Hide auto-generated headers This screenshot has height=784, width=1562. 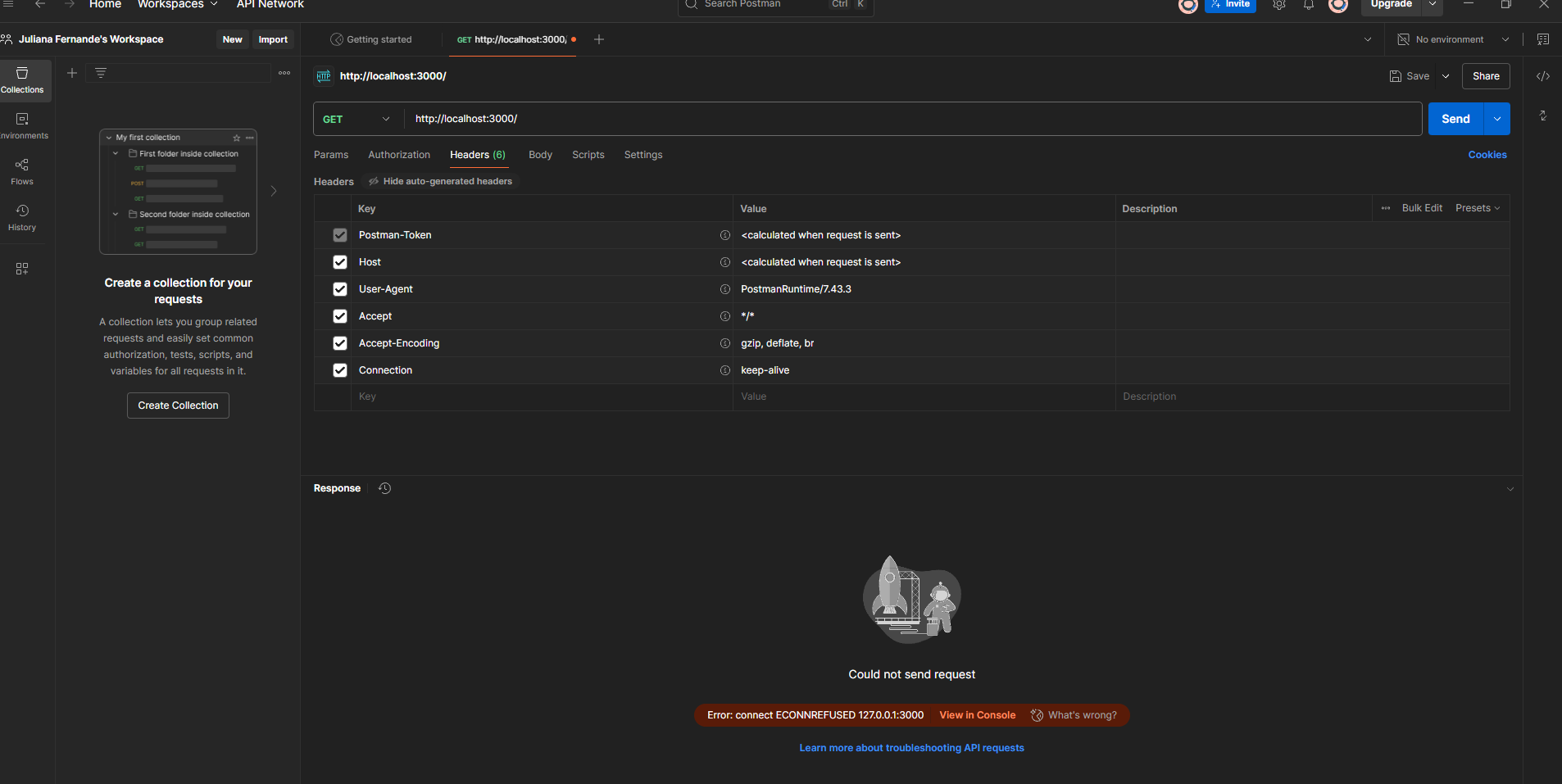440,181
